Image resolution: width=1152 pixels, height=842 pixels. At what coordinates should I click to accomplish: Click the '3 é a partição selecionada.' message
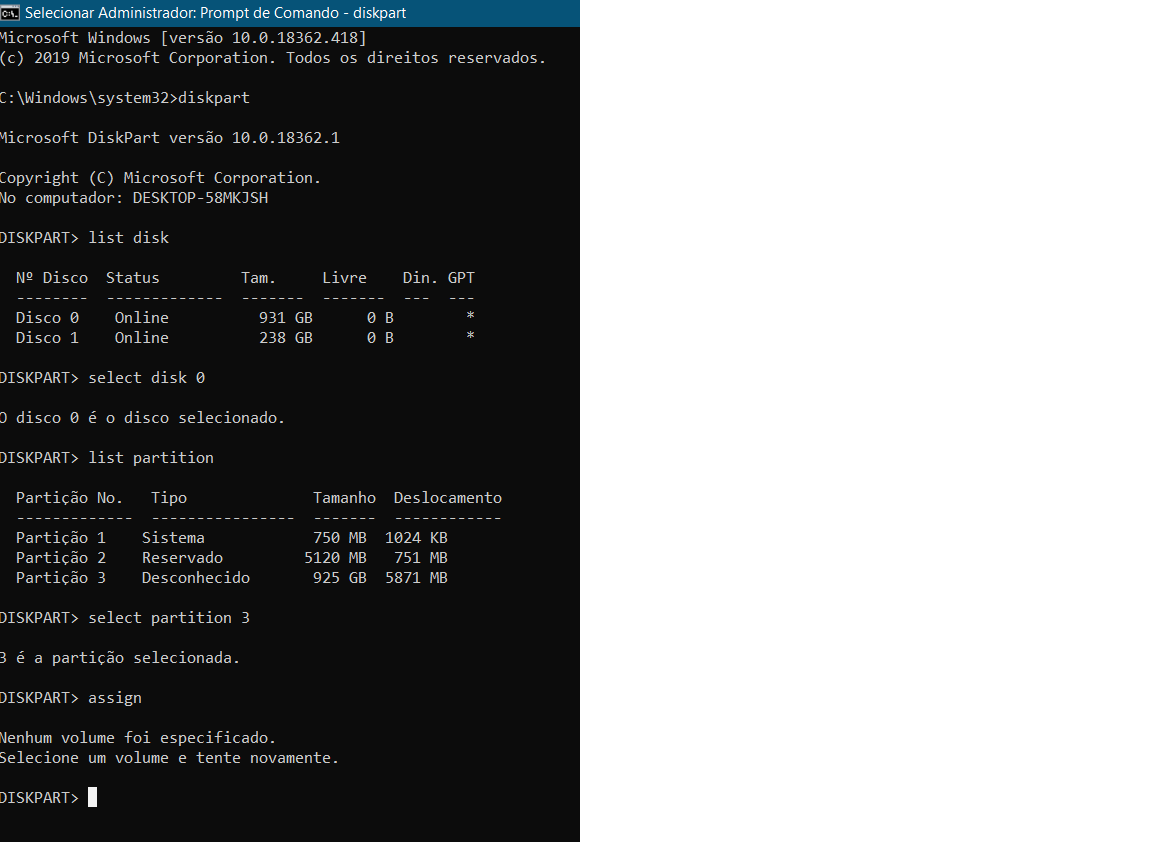[x=120, y=658]
